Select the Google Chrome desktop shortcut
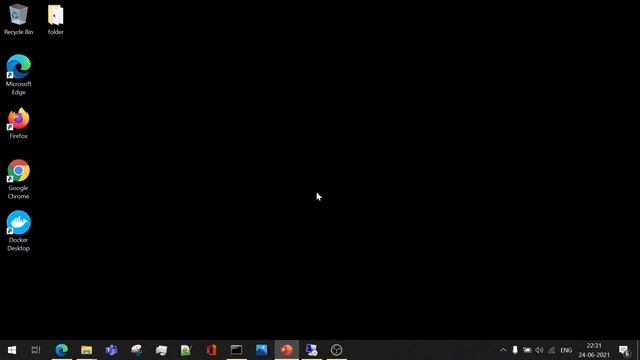640x360 pixels. coord(18,179)
